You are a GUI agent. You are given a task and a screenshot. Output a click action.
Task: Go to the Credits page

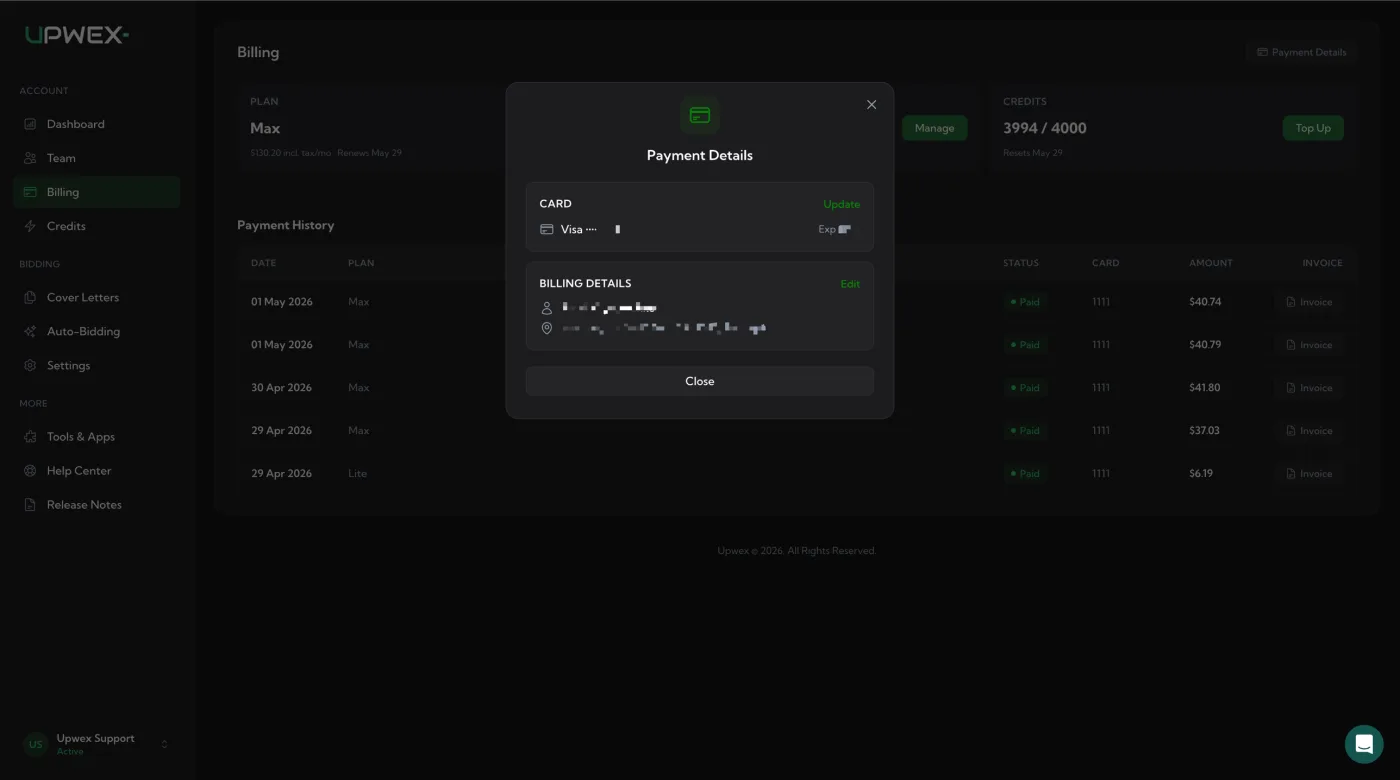click(97, 226)
